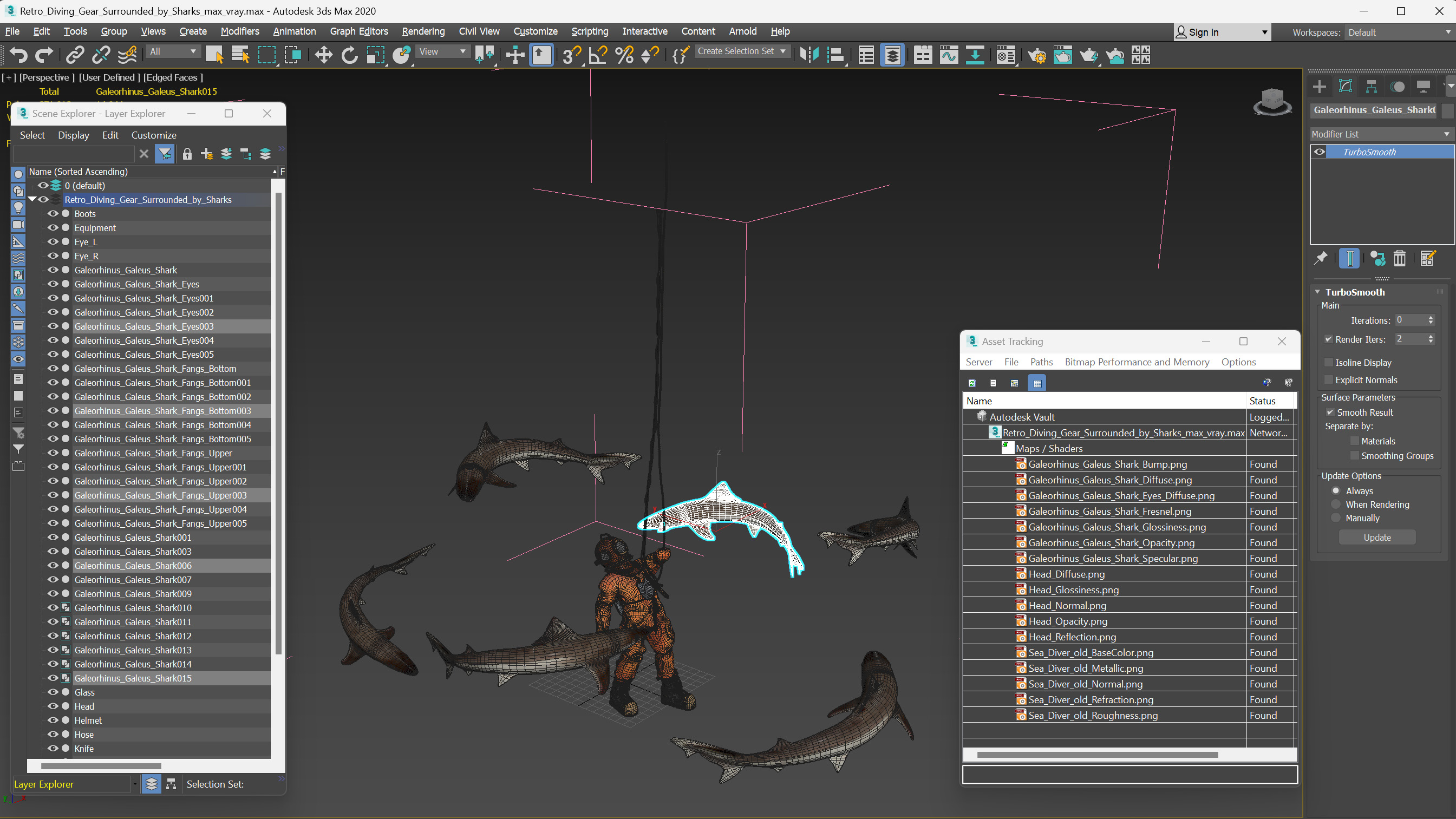This screenshot has height=819, width=1456.
Task: Toggle Angle Snap icon
Action: (x=598, y=55)
